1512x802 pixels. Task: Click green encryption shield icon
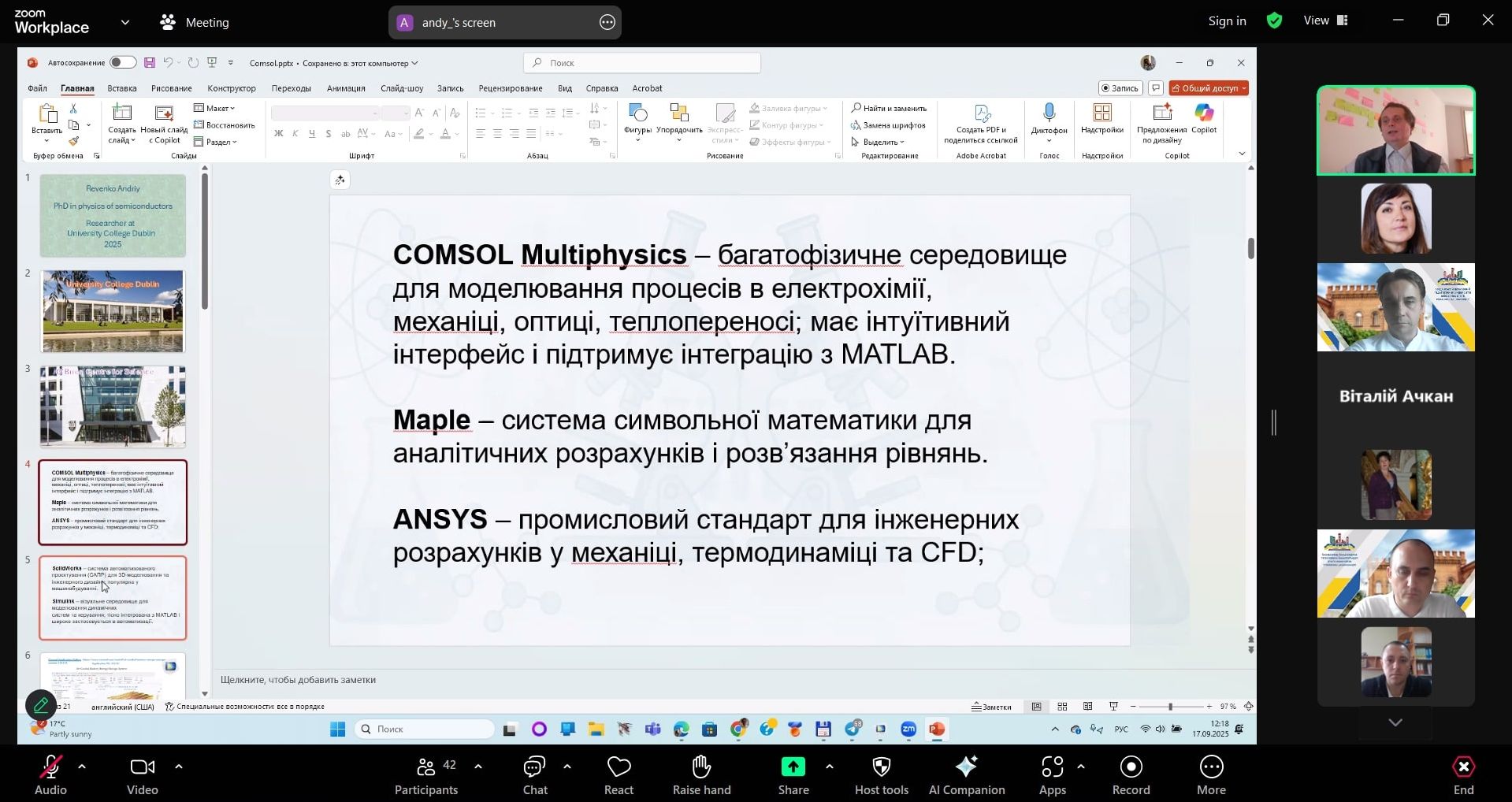click(x=1274, y=21)
